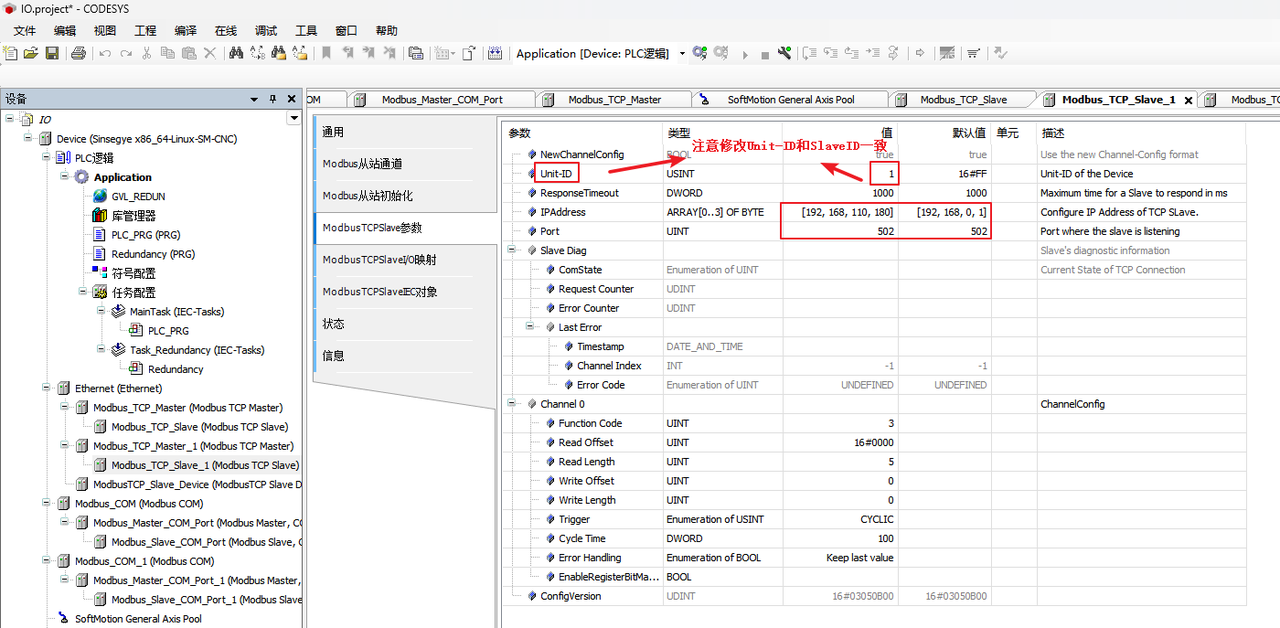Viewport: 1280px width, 628px height.
Task: Click the SoftMotion General Axis Pool tree icon
Action: pyautogui.click(x=64, y=619)
